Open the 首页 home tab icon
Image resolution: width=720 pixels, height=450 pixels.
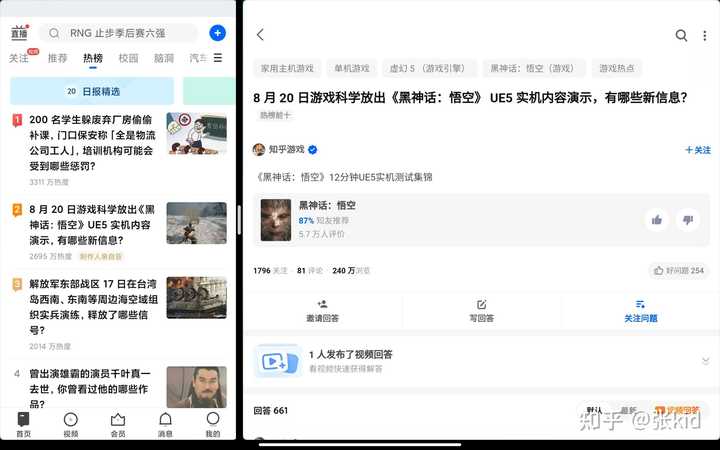pyautogui.click(x=23, y=419)
